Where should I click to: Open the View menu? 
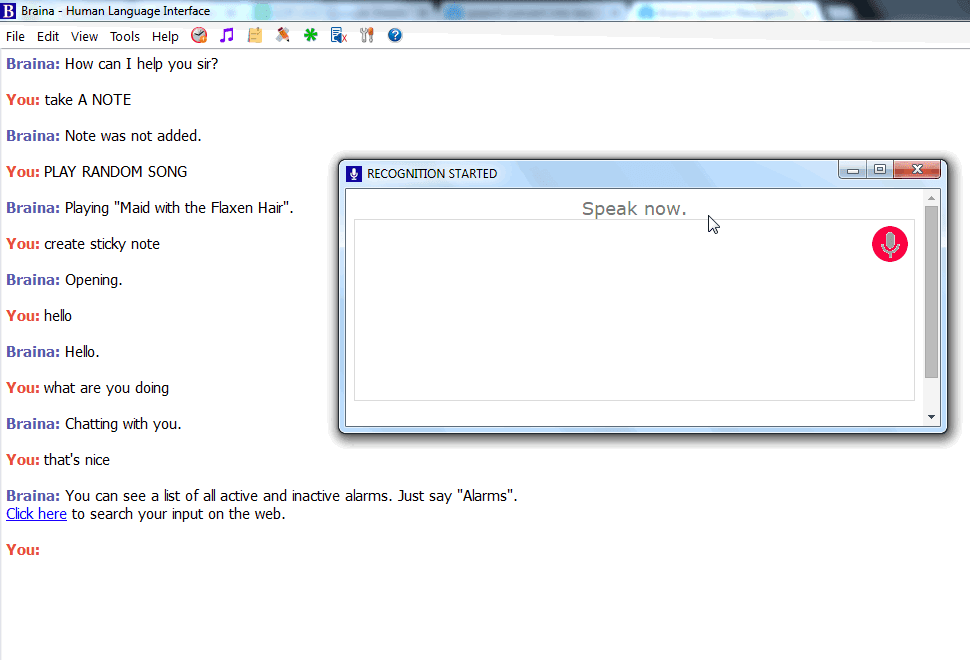pyautogui.click(x=84, y=36)
